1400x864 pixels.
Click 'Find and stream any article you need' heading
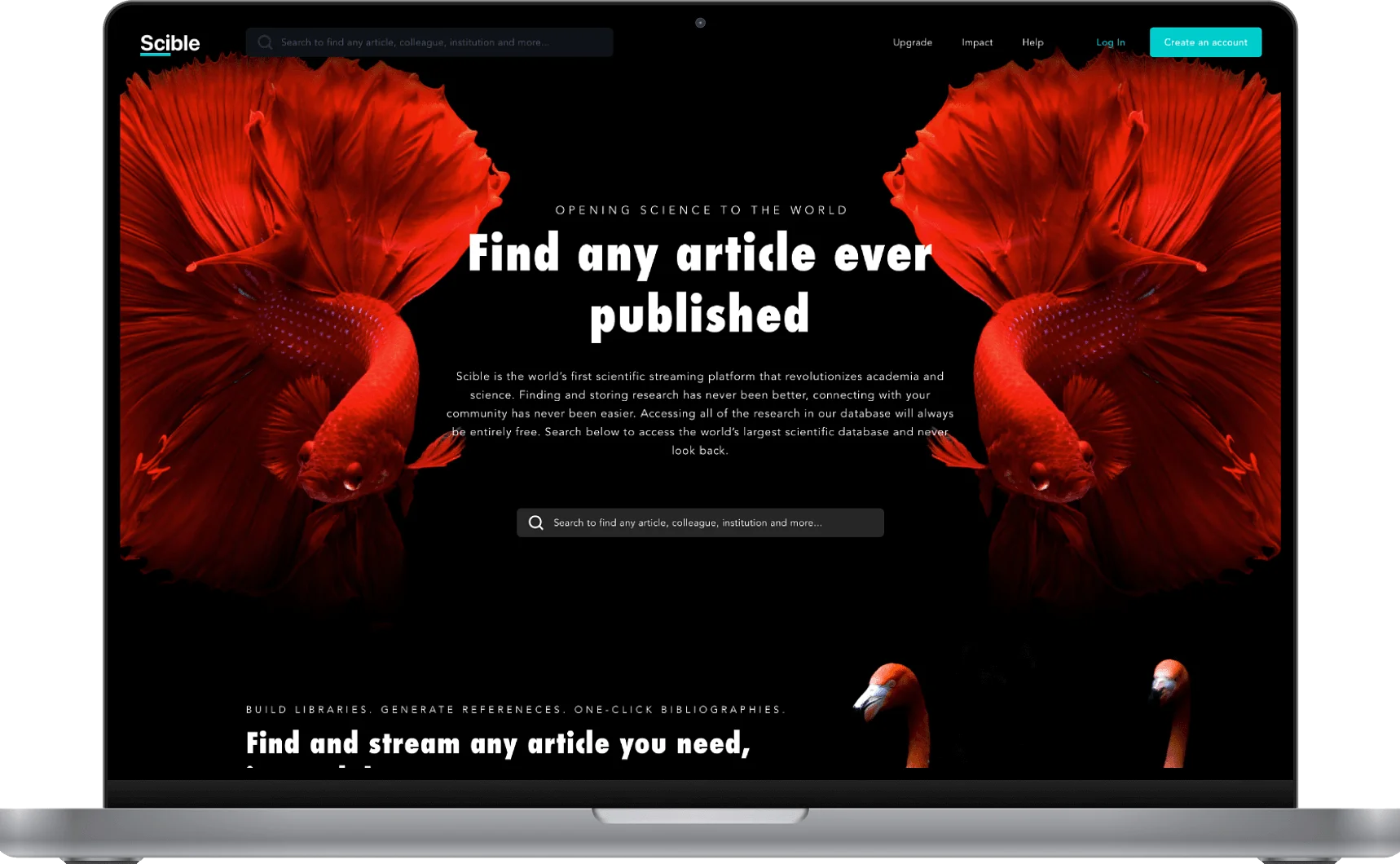pos(498,743)
